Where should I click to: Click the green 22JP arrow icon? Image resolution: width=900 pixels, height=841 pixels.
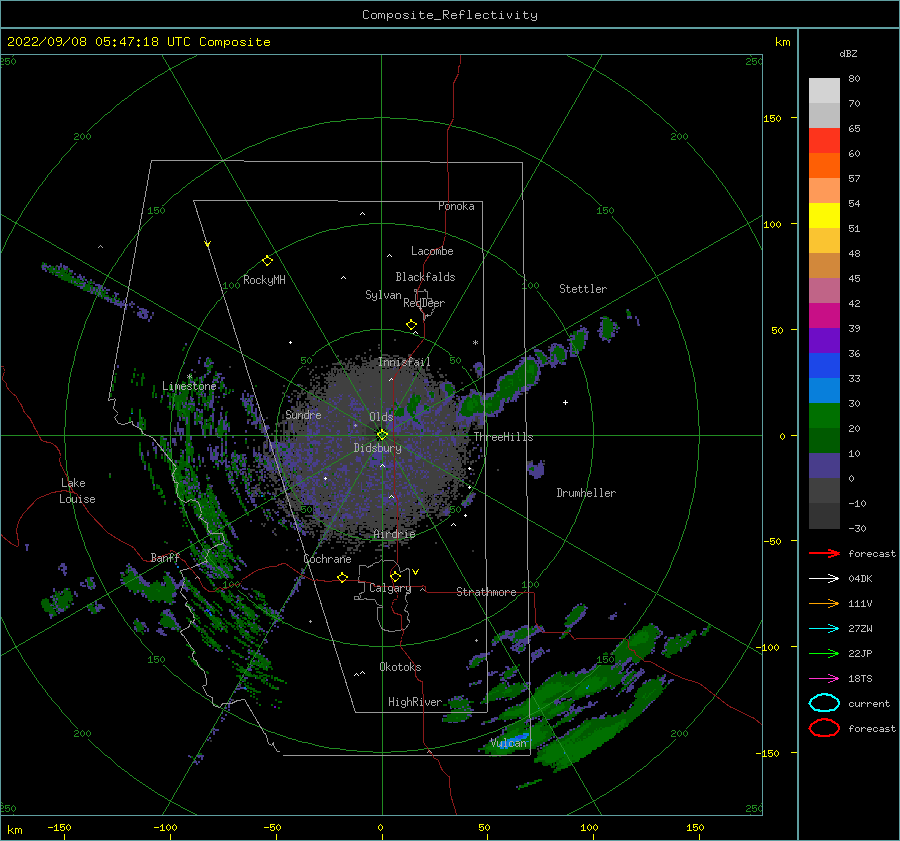pyautogui.click(x=824, y=653)
